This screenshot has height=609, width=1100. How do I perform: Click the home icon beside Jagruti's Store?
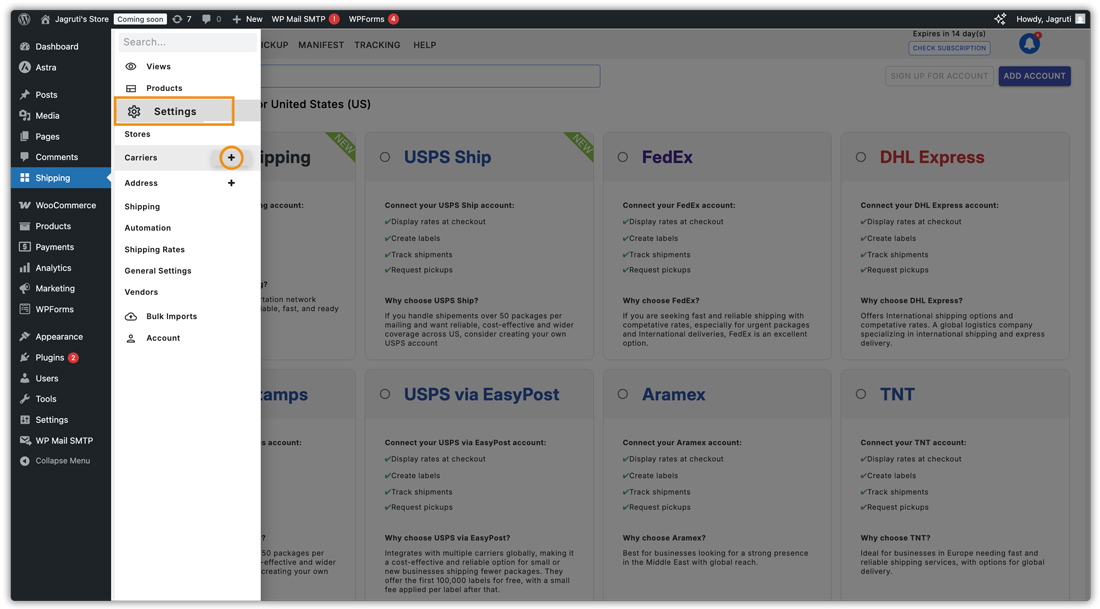coord(46,20)
